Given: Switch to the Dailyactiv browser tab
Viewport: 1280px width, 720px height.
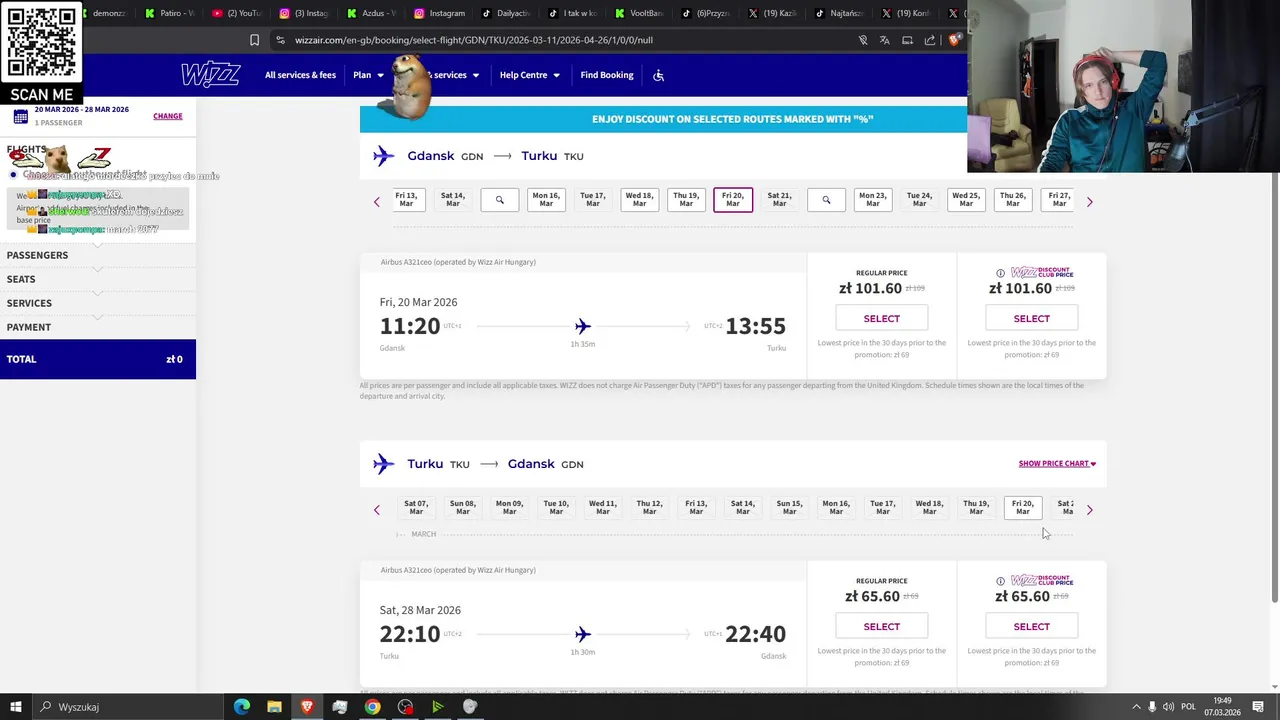Looking at the screenshot, I should point(506,13).
